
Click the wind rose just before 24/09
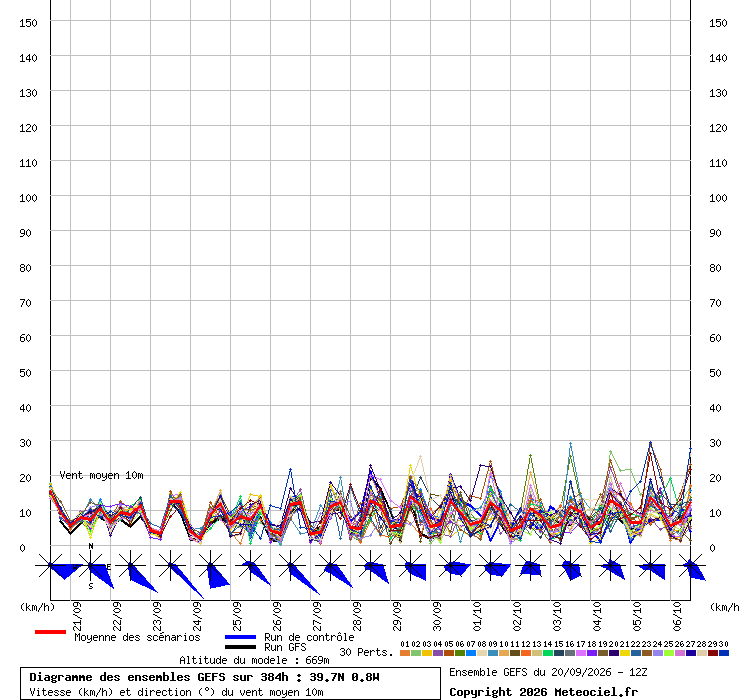[x=171, y=565]
